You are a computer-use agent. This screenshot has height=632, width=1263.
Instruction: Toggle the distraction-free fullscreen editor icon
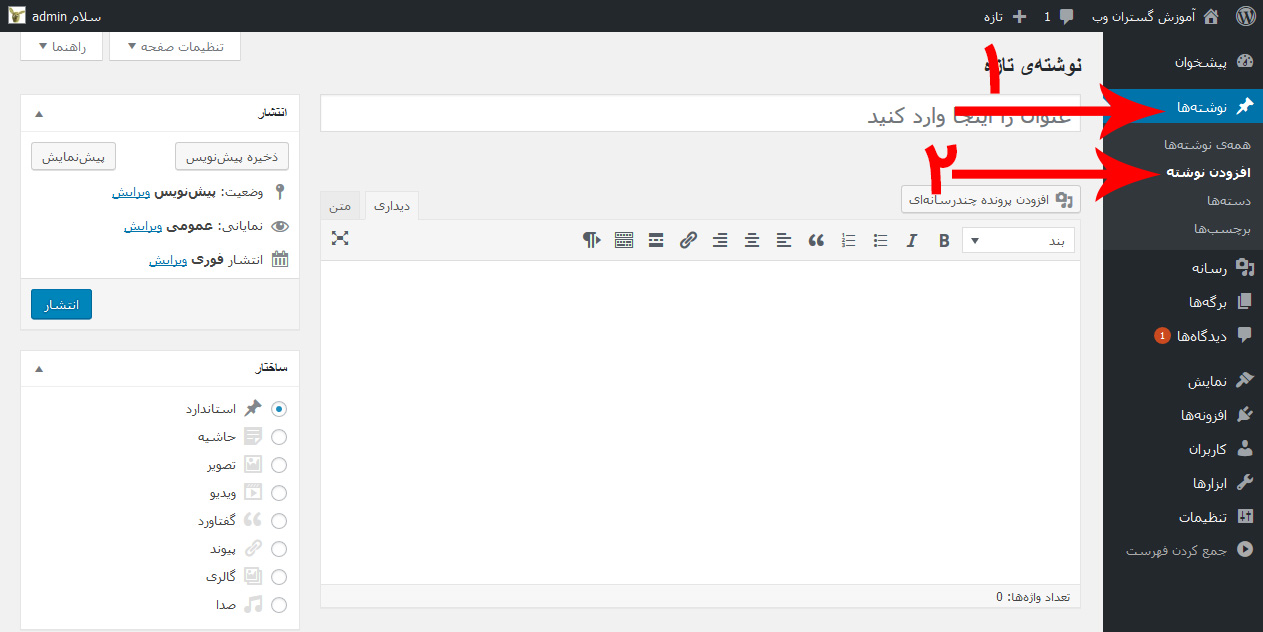pyautogui.click(x=340, y=238)
